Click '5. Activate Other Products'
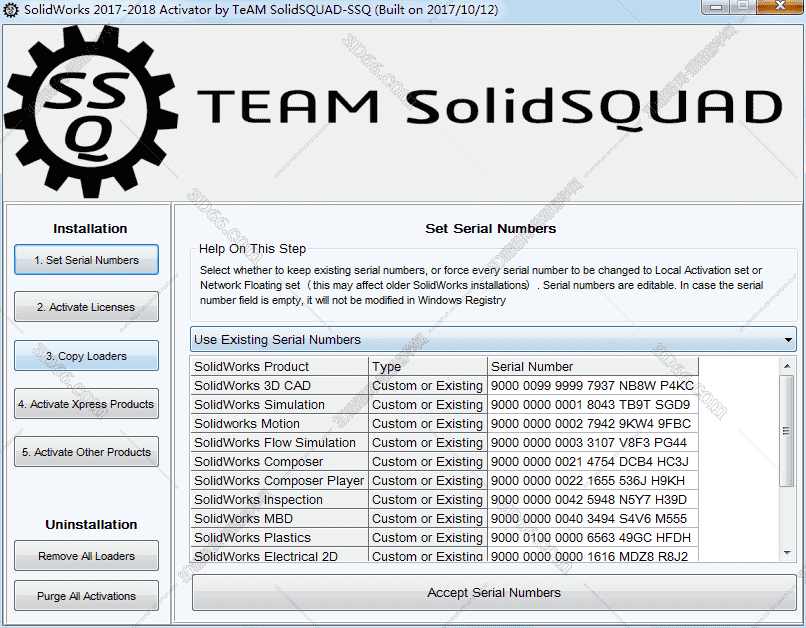The height and width of the screenshot is (628, 806). click(86, 452)
